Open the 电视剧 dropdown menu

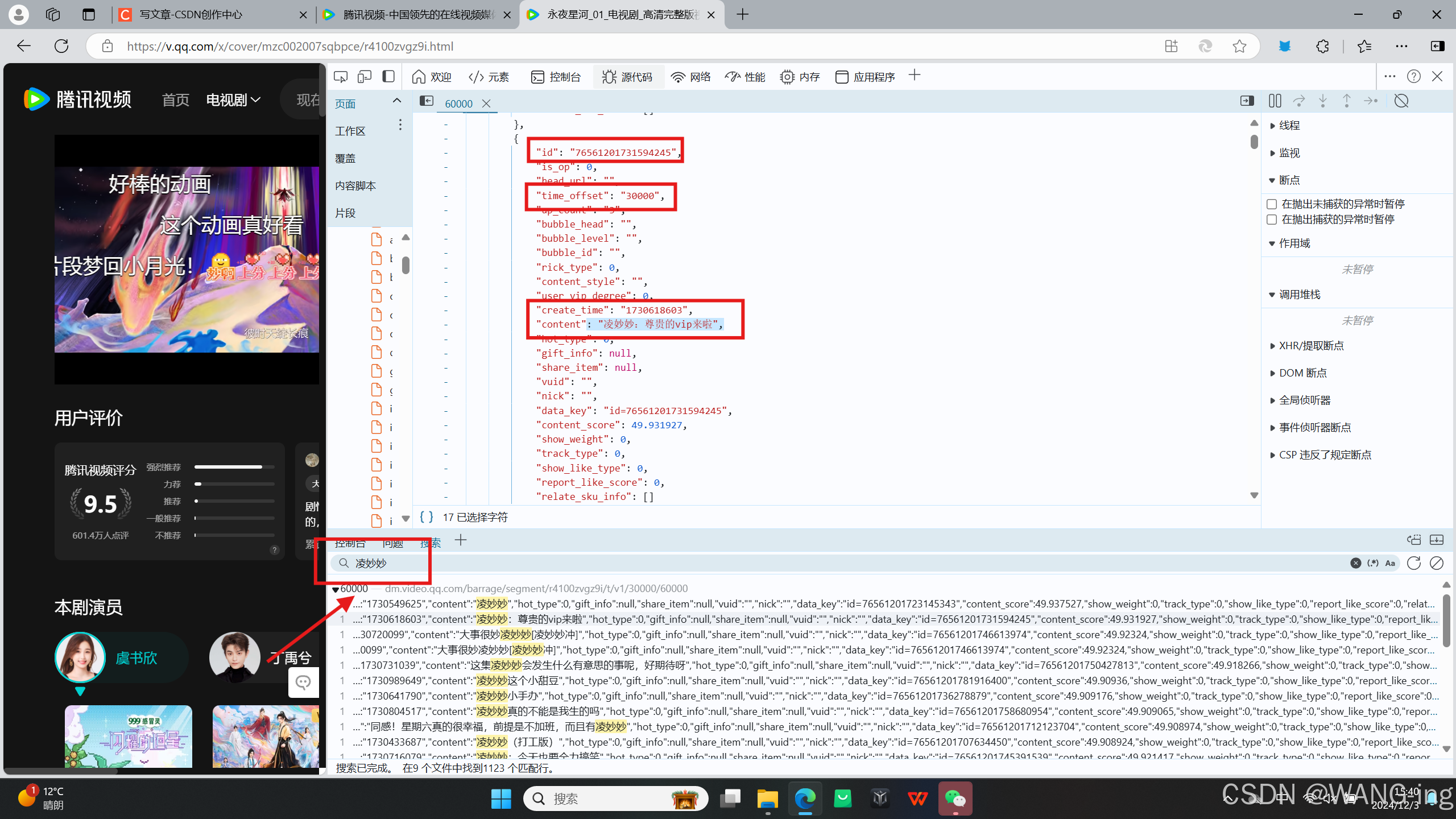point(233,100)
